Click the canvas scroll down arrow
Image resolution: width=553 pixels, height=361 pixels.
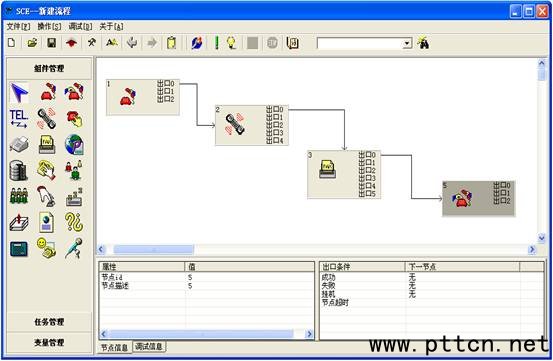542,238
